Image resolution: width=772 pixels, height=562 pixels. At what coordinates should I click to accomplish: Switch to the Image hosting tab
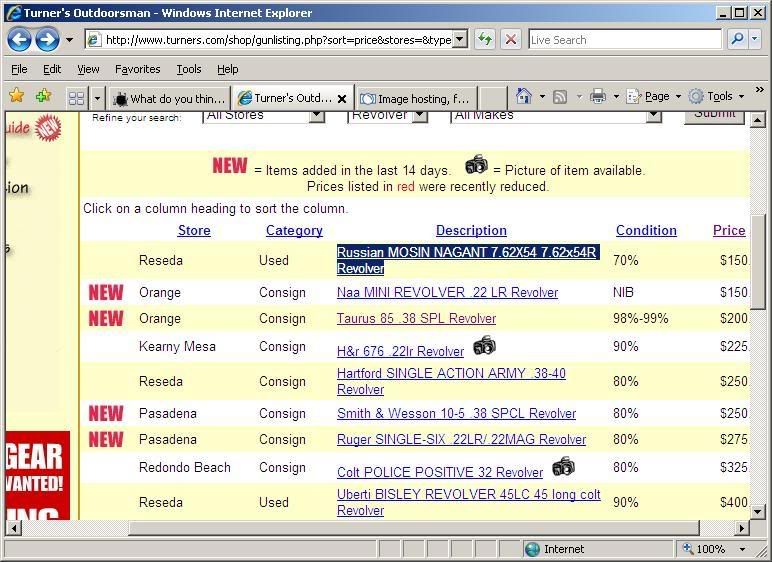point(415,98)
